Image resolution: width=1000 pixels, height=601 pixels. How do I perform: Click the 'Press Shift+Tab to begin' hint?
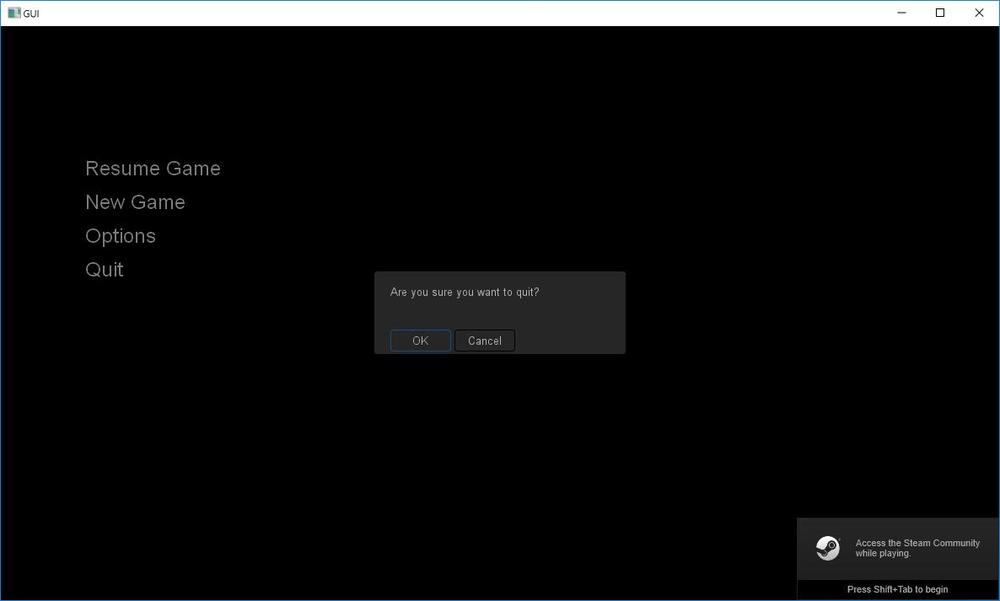pos(897,590)
